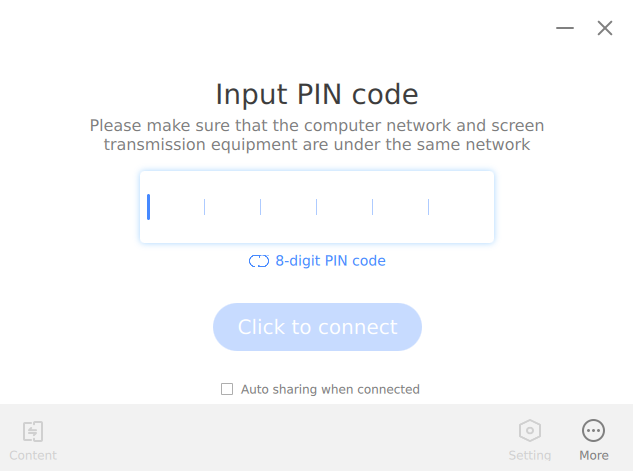This screenshot has width=633, height=471.
Task: Switch to 8-digit PIN code link
Action: [x=330, y=261]
